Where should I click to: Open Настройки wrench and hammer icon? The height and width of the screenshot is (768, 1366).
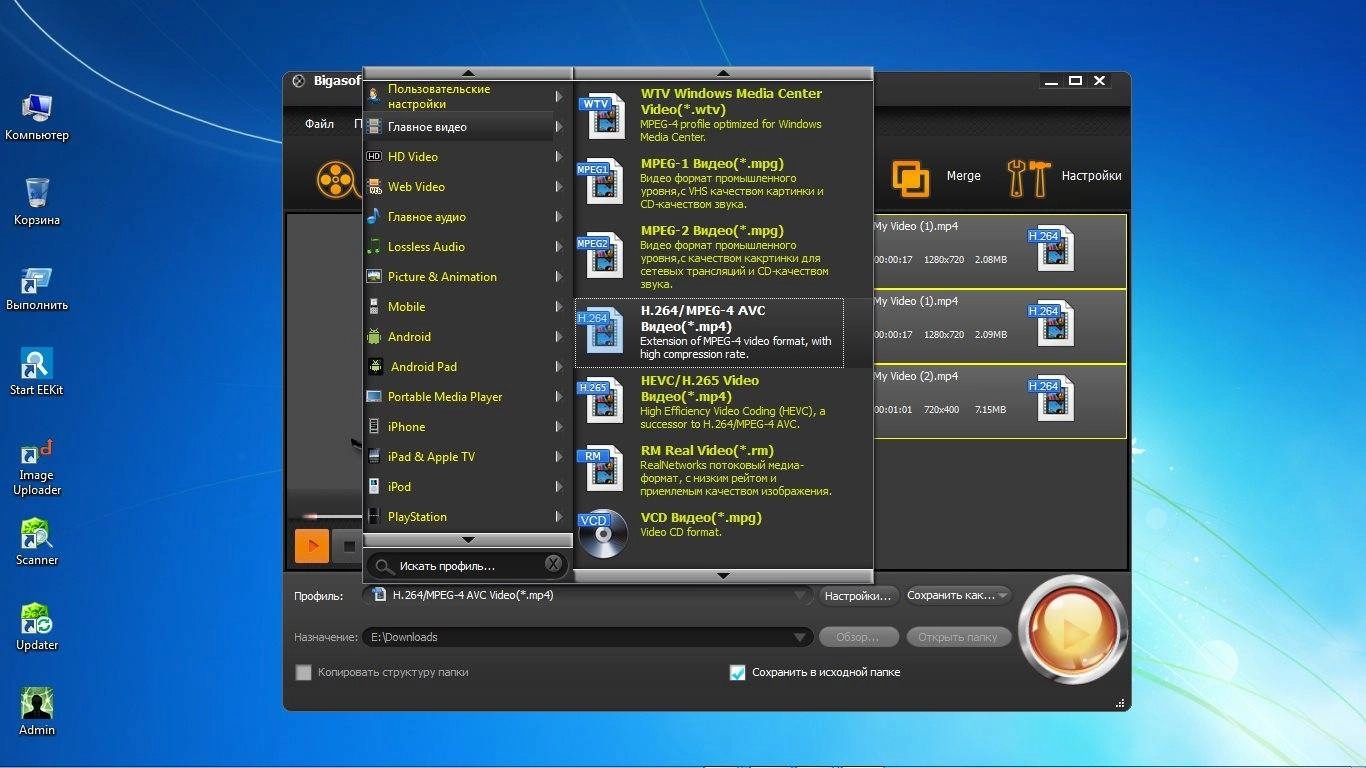pos(1027,177)
